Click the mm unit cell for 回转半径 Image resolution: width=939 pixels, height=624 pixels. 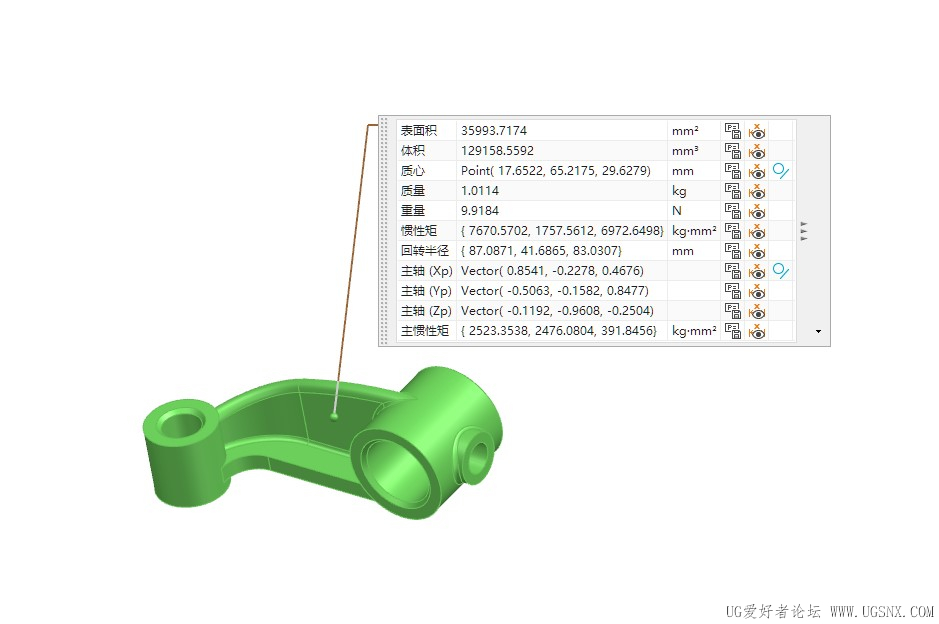pos(693,250)
